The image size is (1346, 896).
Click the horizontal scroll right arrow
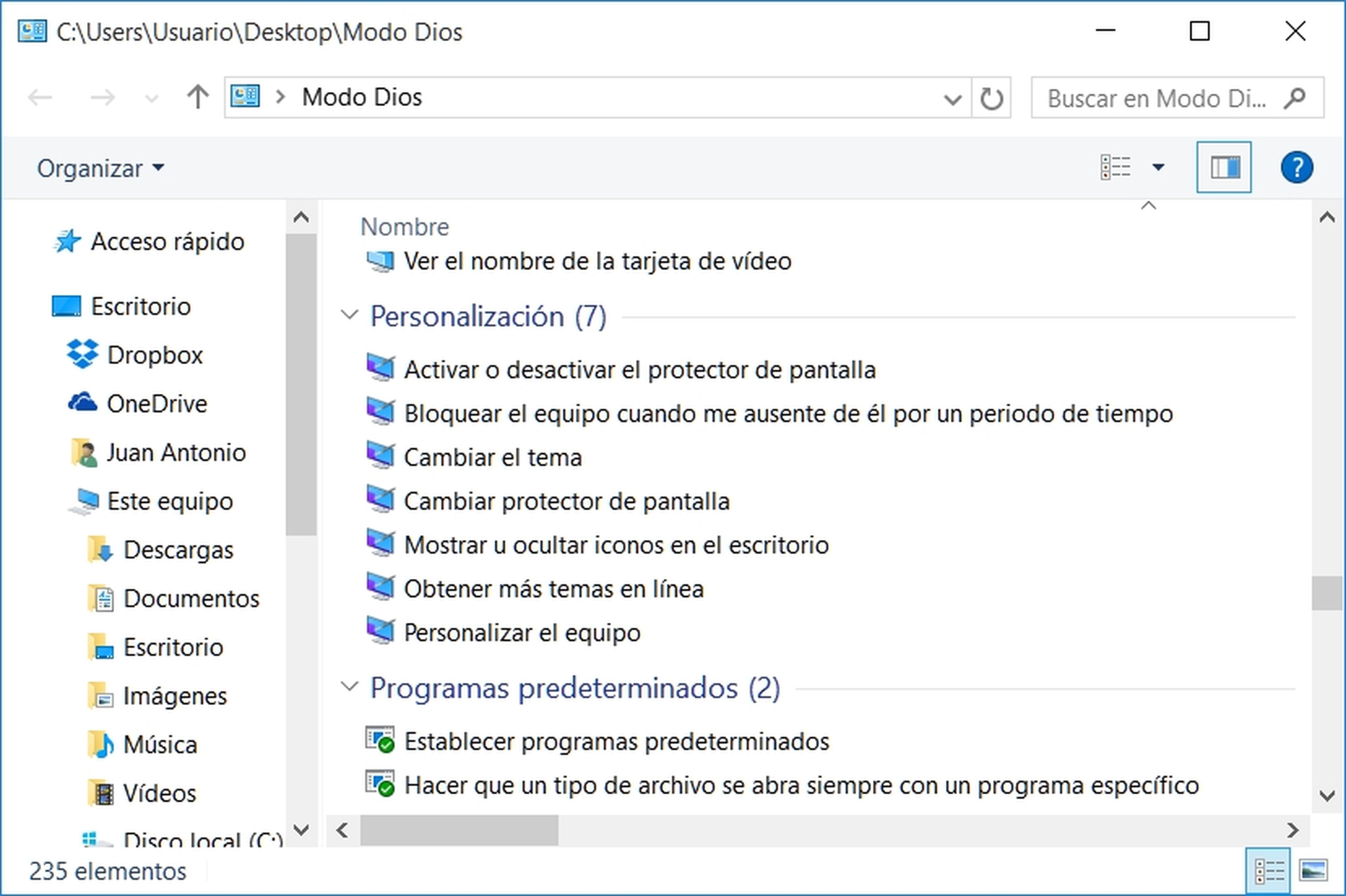[x=1293, y=830]
